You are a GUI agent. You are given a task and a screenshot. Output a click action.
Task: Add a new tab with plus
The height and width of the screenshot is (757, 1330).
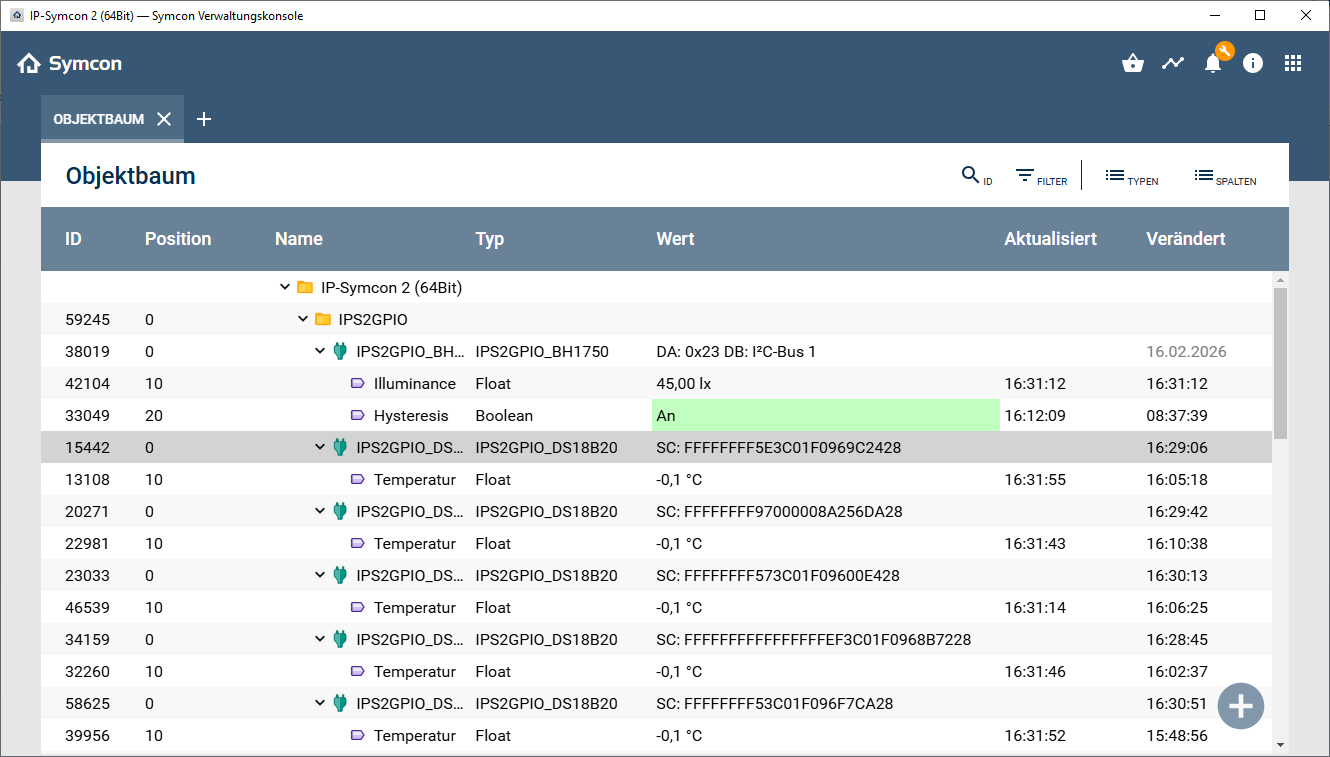pyautogui.click(x=204, y=119)
